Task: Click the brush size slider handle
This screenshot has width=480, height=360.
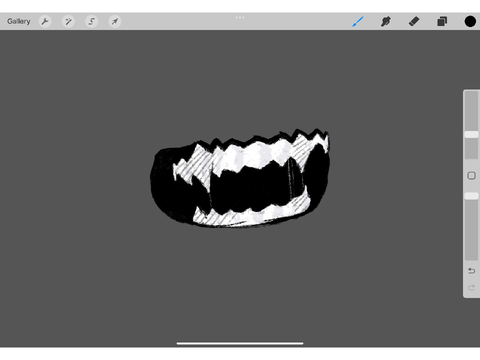Action: 471,134
